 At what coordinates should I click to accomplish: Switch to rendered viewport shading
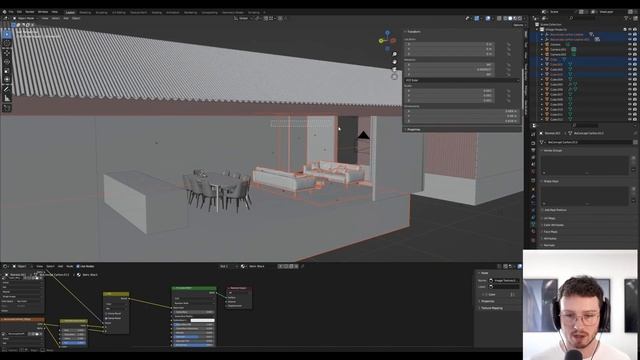520,18
